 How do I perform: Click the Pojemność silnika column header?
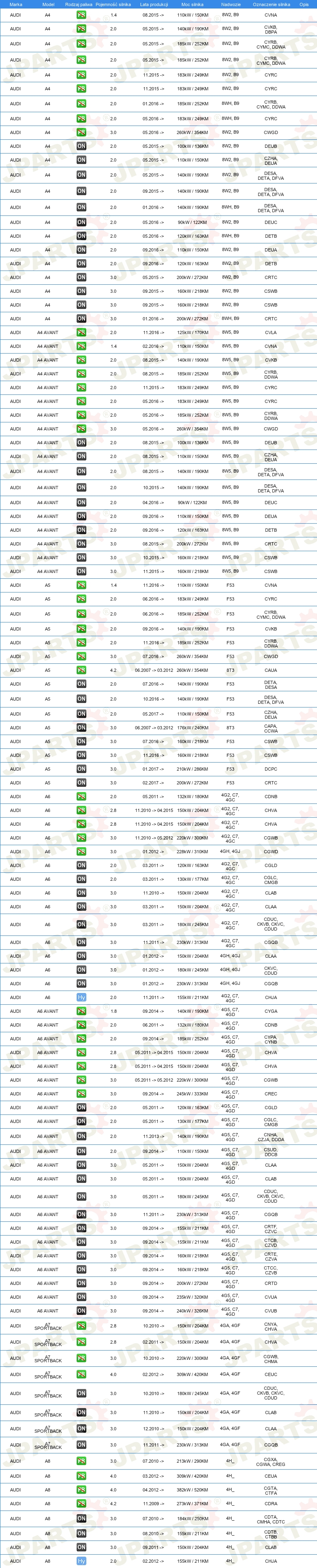tap(113, 4)
